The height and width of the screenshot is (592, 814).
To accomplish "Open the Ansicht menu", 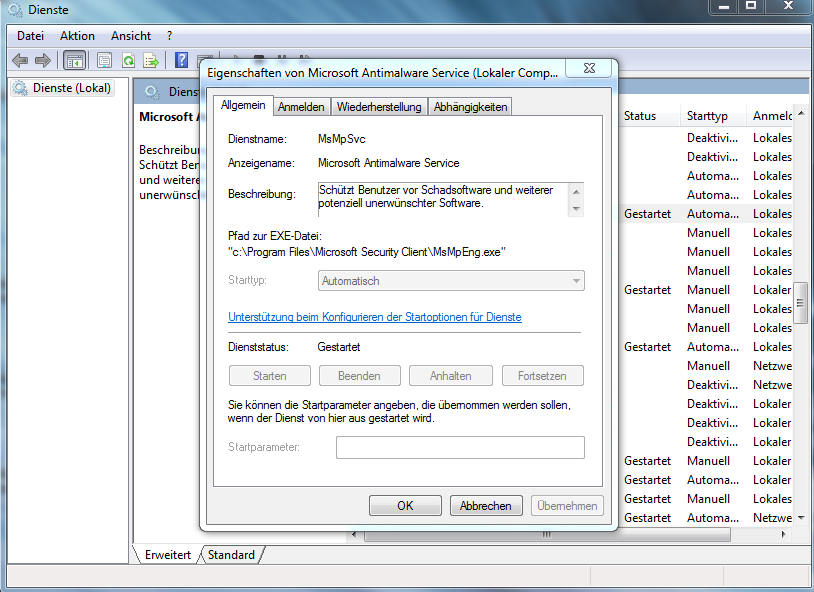I will click(x=131, y=36).
